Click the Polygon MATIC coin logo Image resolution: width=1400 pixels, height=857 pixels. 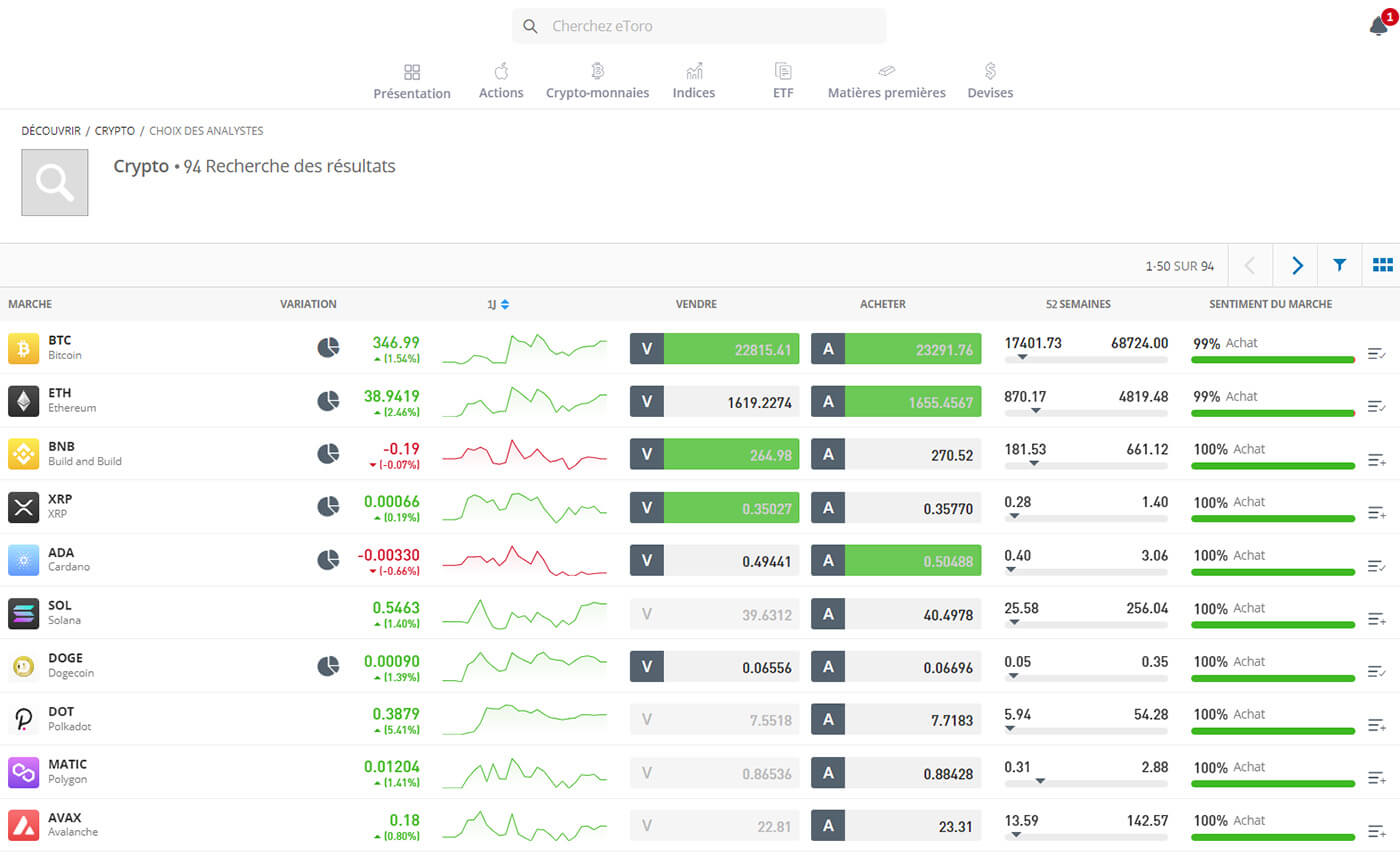tap(24, 772)
